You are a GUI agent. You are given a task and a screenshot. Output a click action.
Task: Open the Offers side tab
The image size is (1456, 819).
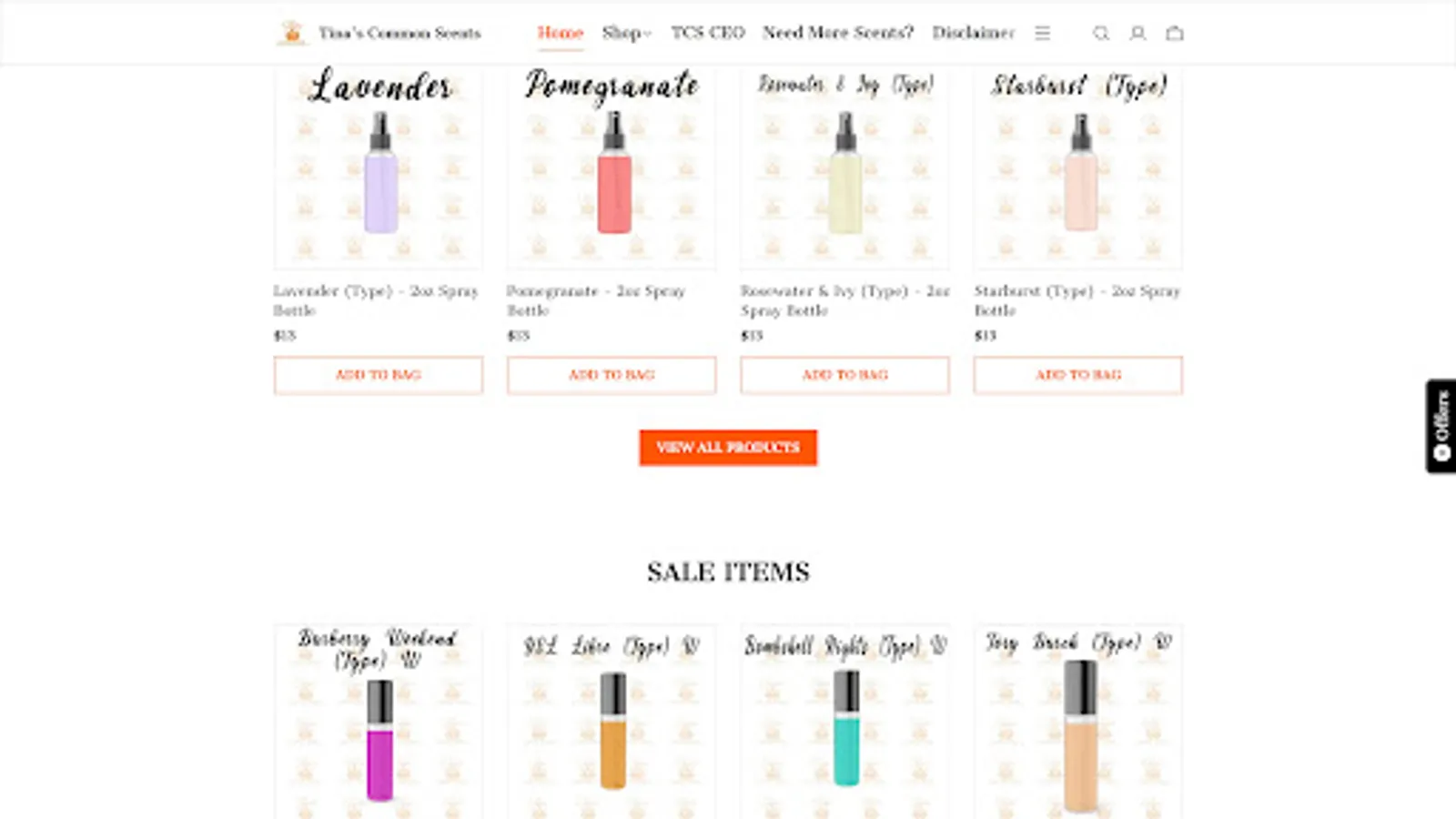[1441, 426]
